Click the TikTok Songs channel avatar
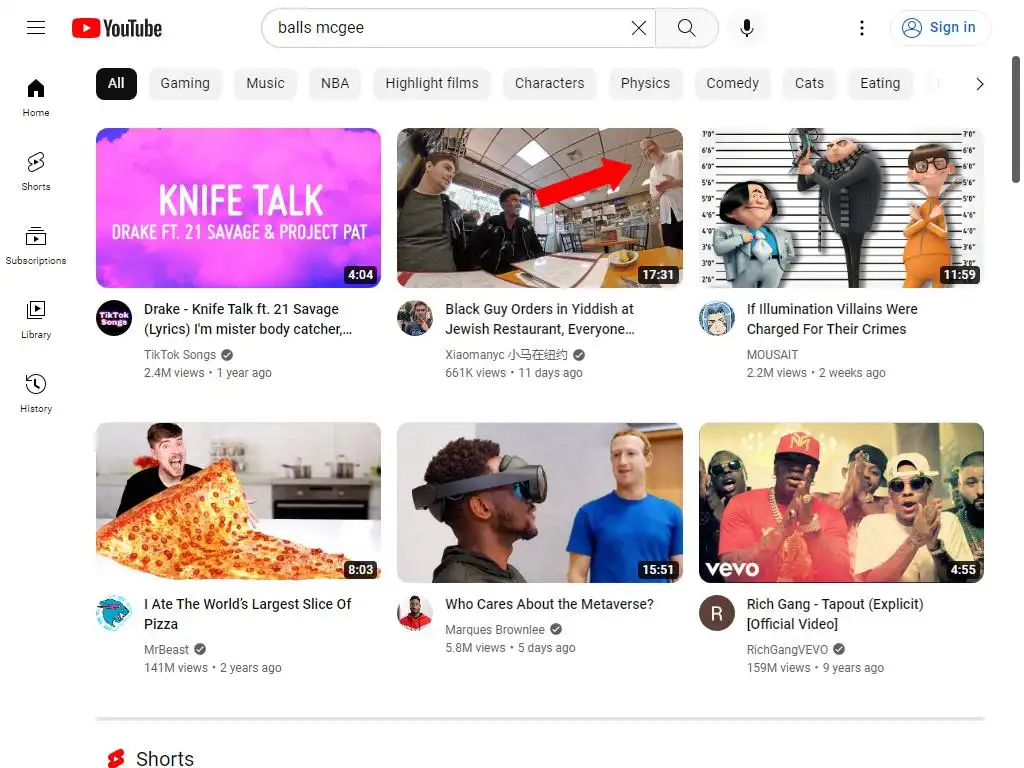This screenshot has height=768, width=1024. click(x=114, y=318)
